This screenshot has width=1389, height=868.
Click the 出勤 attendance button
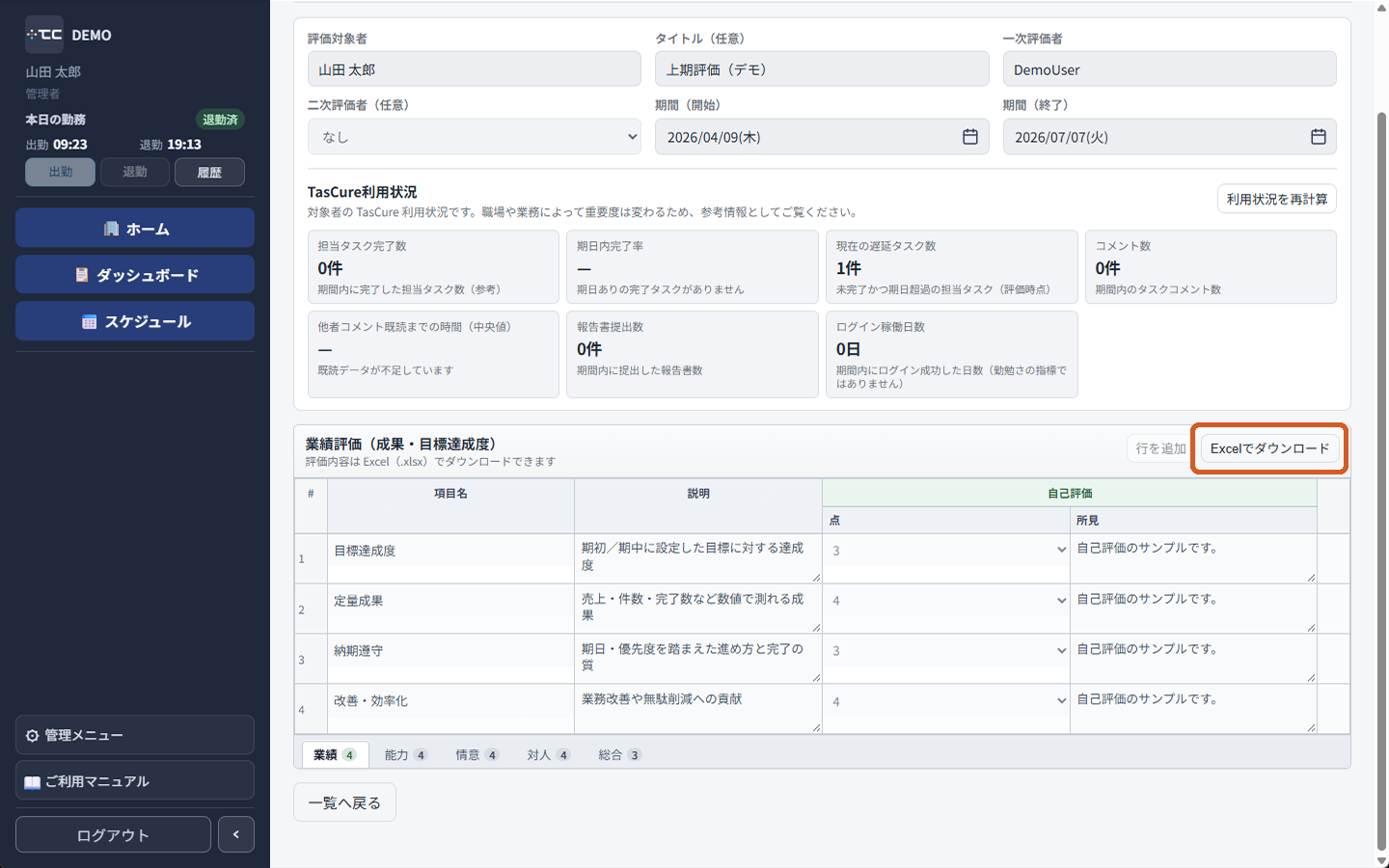(60, 172)
